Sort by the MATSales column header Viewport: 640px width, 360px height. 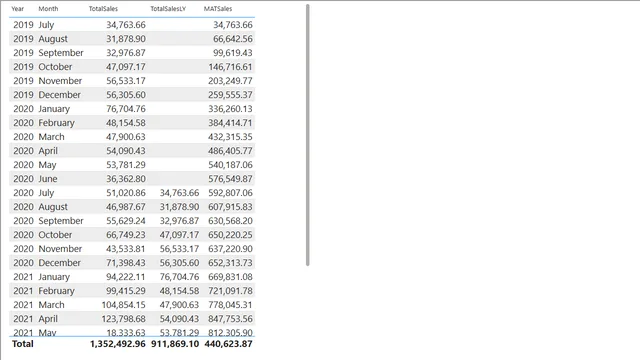click(x=218, y=9)
